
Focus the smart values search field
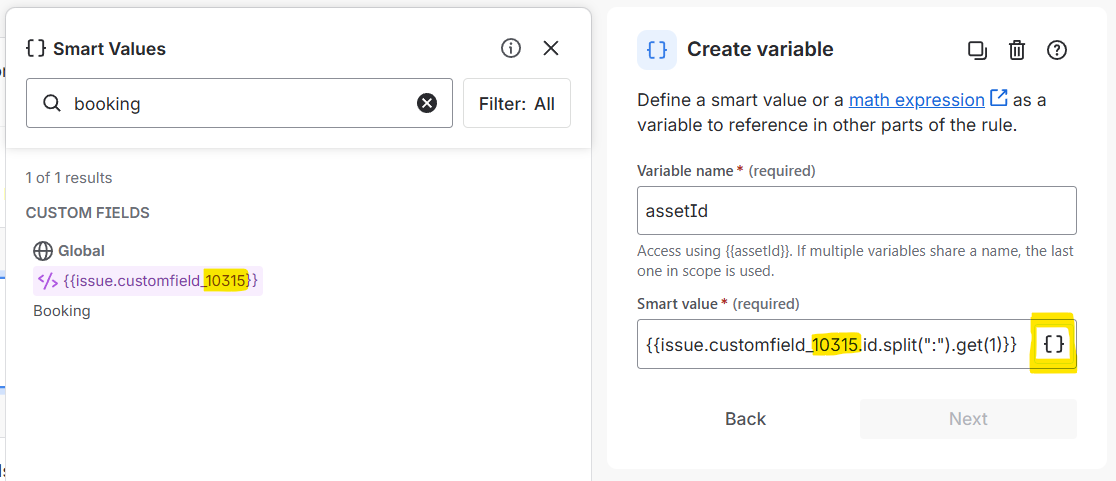(x=240, y=103)
